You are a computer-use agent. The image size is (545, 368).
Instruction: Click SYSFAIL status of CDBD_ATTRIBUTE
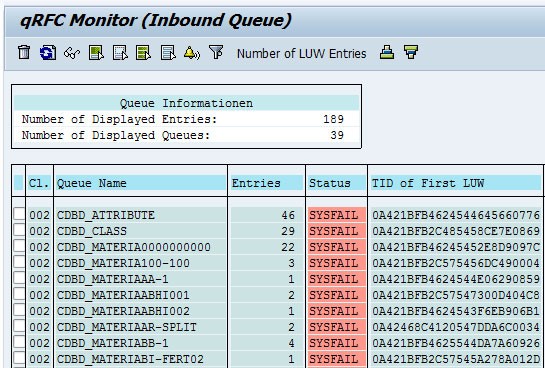point(334,215)
